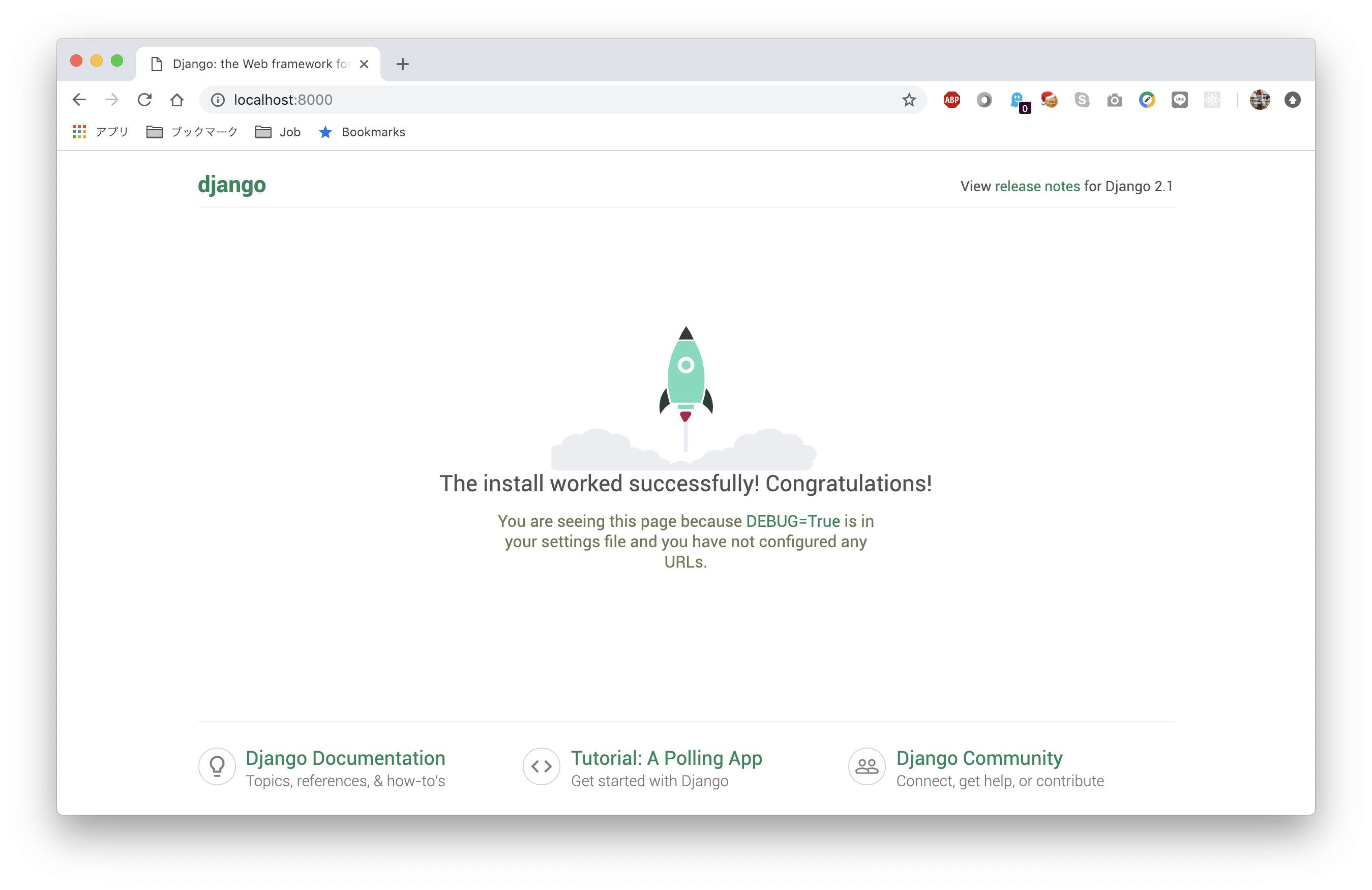Bookmark this page with star icon
The width and height of the screenshot is (1372, 890).
point(909,100)
